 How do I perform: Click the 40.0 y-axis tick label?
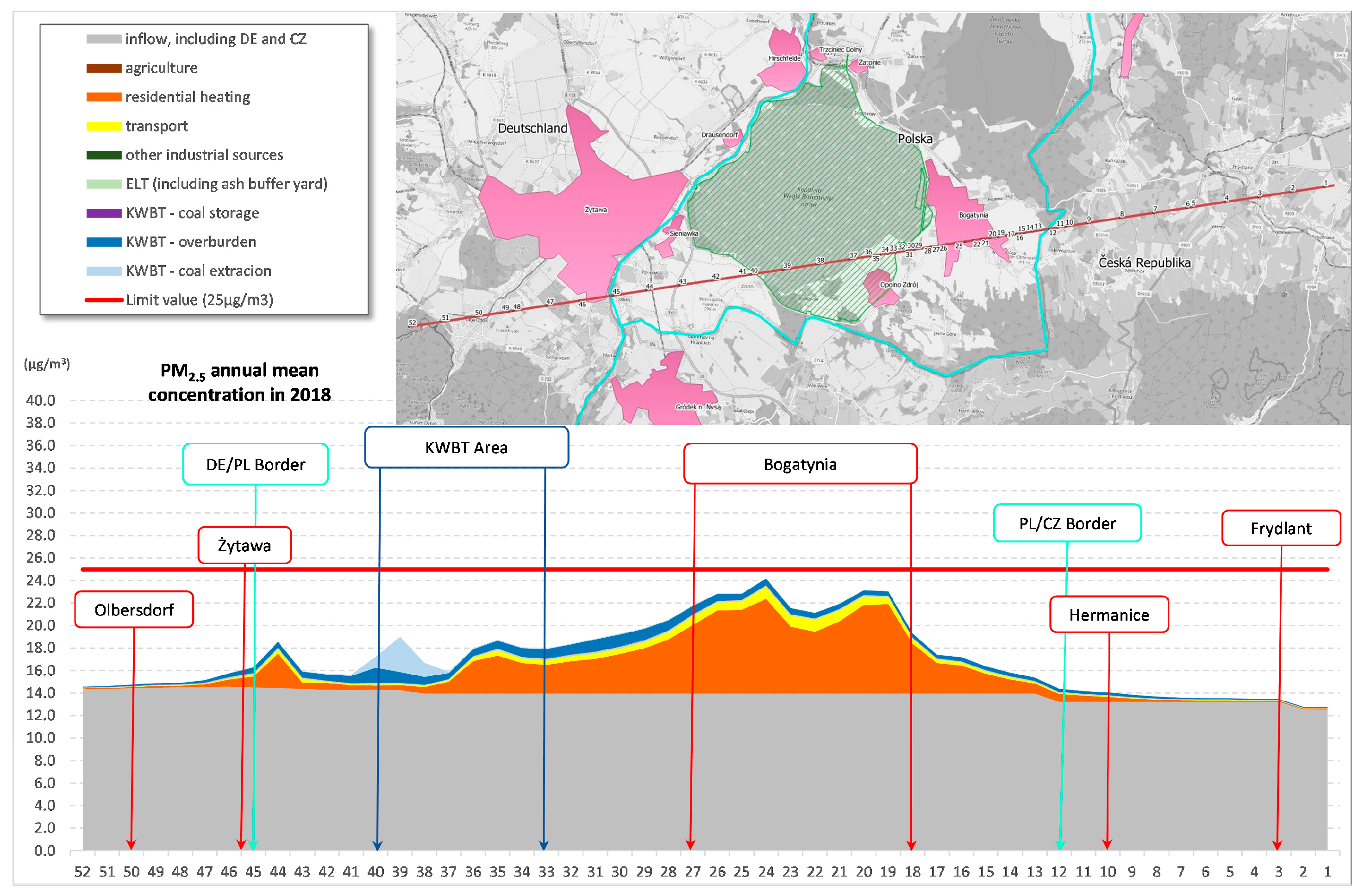click(x=41, y=401)
